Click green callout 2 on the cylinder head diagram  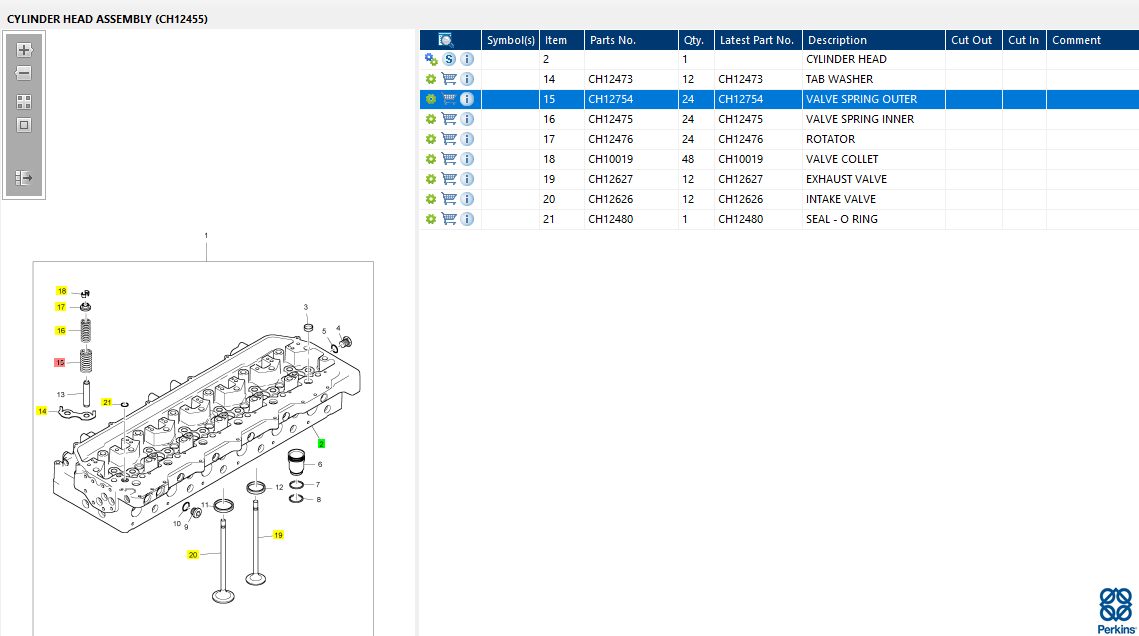point(321,444)
